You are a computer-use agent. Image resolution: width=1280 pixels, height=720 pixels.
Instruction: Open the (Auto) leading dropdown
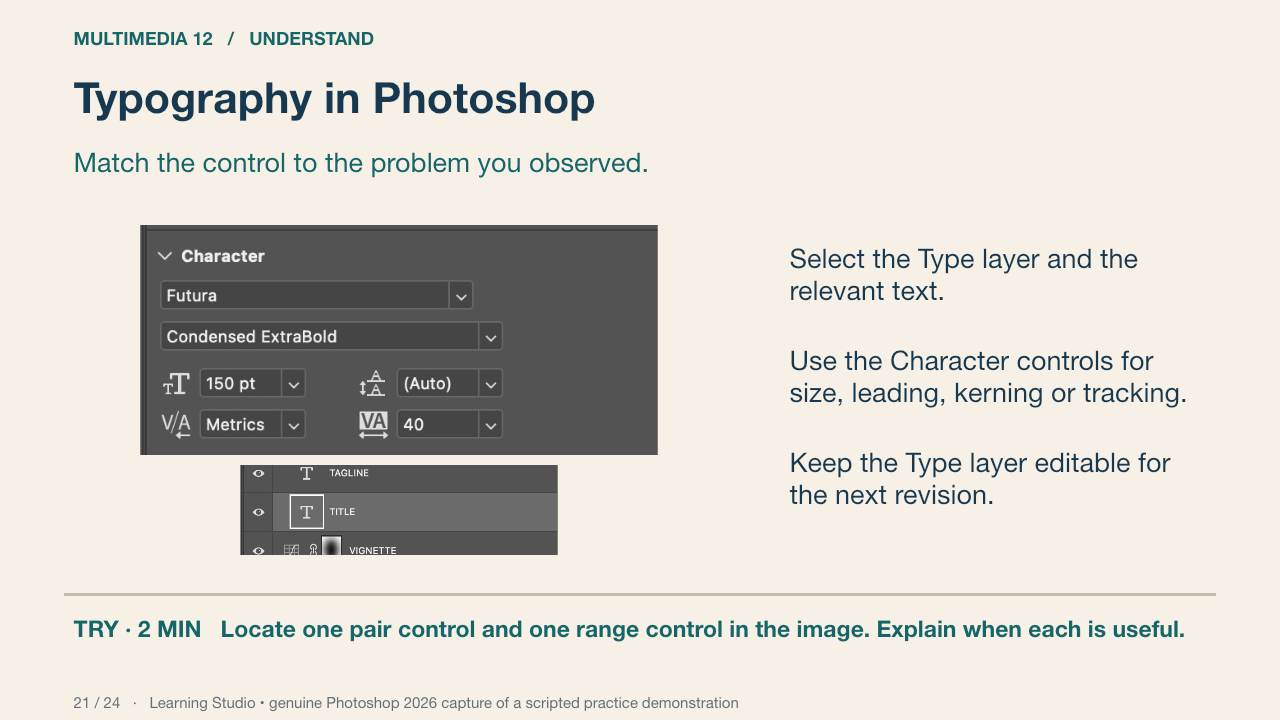(490, 384)
